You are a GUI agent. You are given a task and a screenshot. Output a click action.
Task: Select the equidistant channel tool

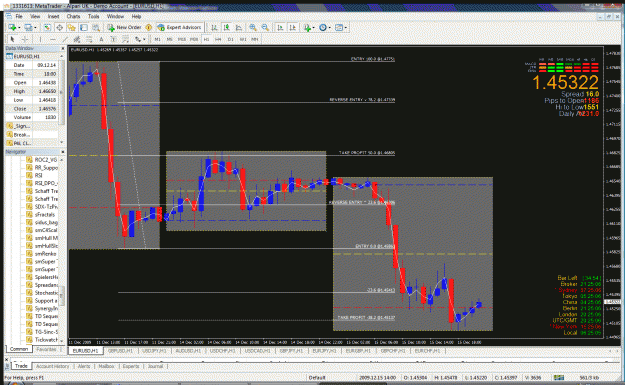(77, 39)
